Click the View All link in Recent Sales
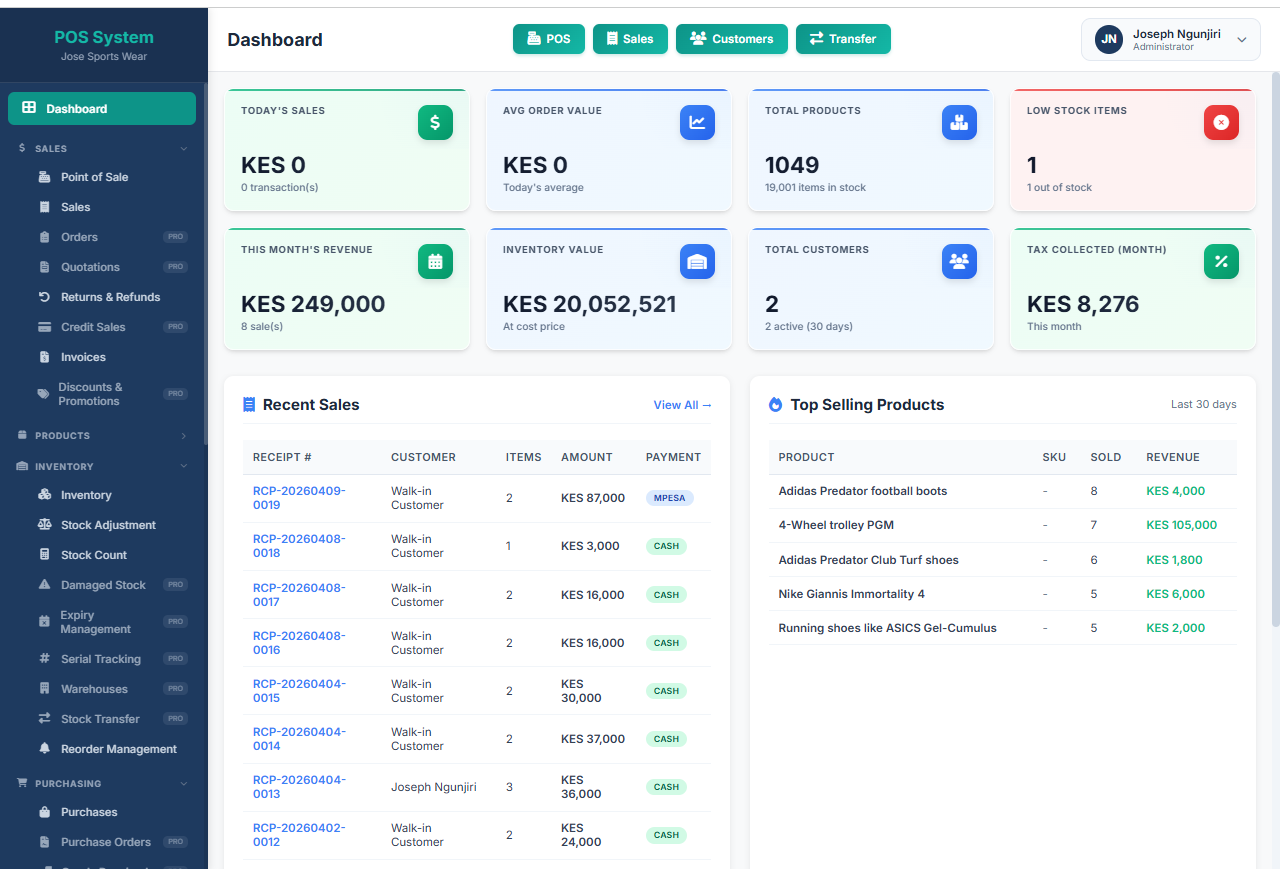Screen dimensions: 1280x869 click(x=682, y=404)
